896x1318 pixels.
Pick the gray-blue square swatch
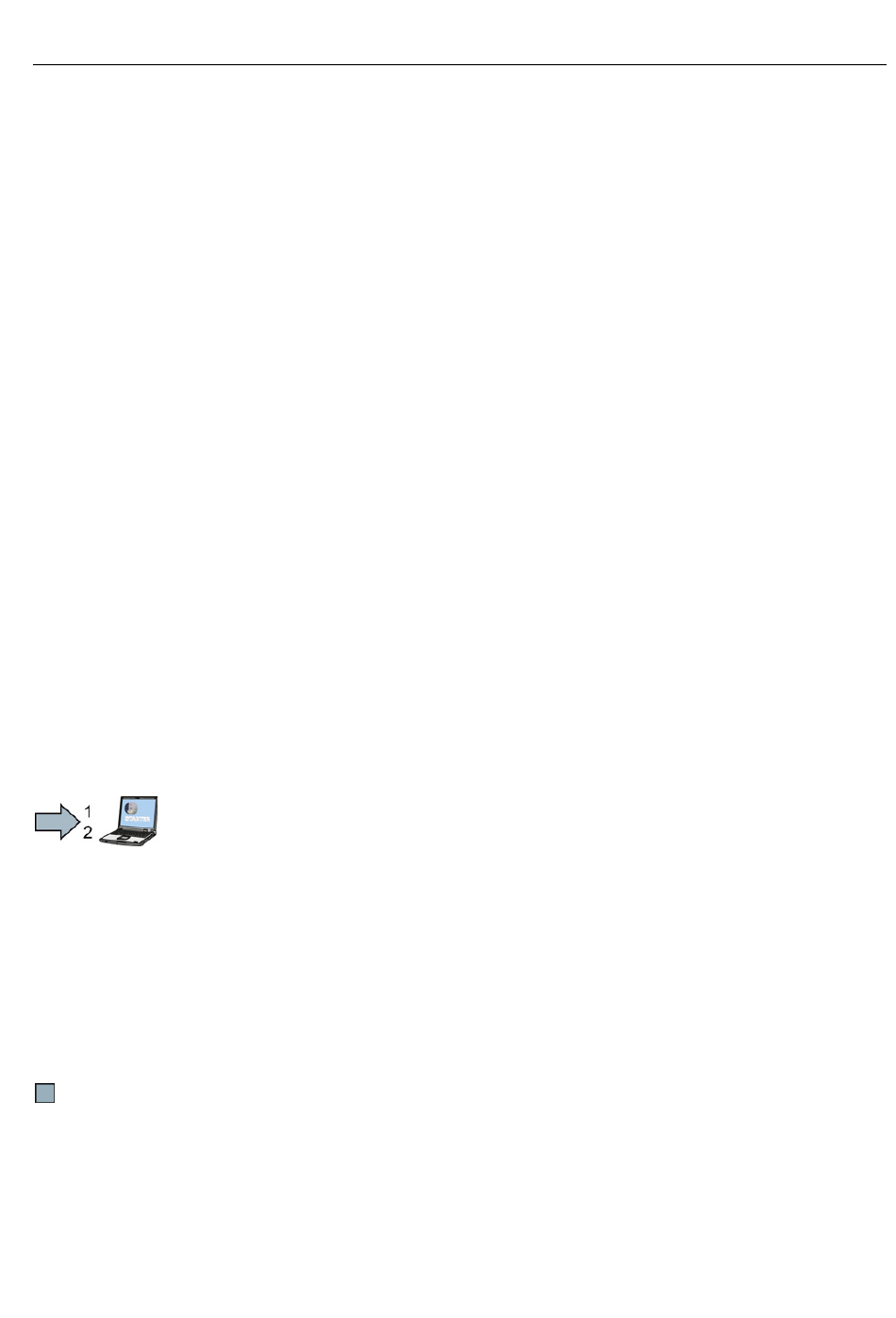click(45, 1093)
